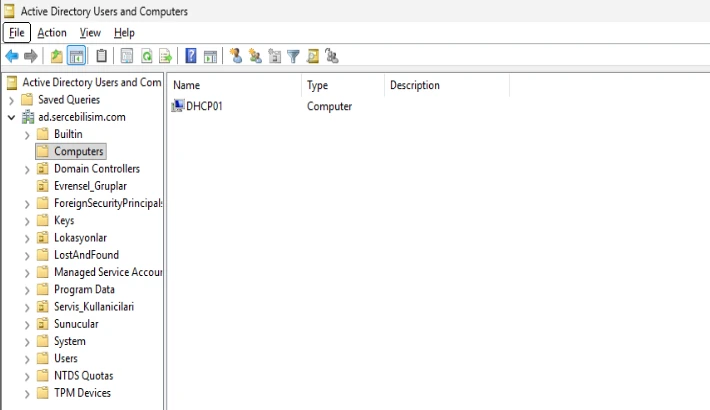Click the ad.sercebilisim.com domain icon

click(x=28, y=117)
